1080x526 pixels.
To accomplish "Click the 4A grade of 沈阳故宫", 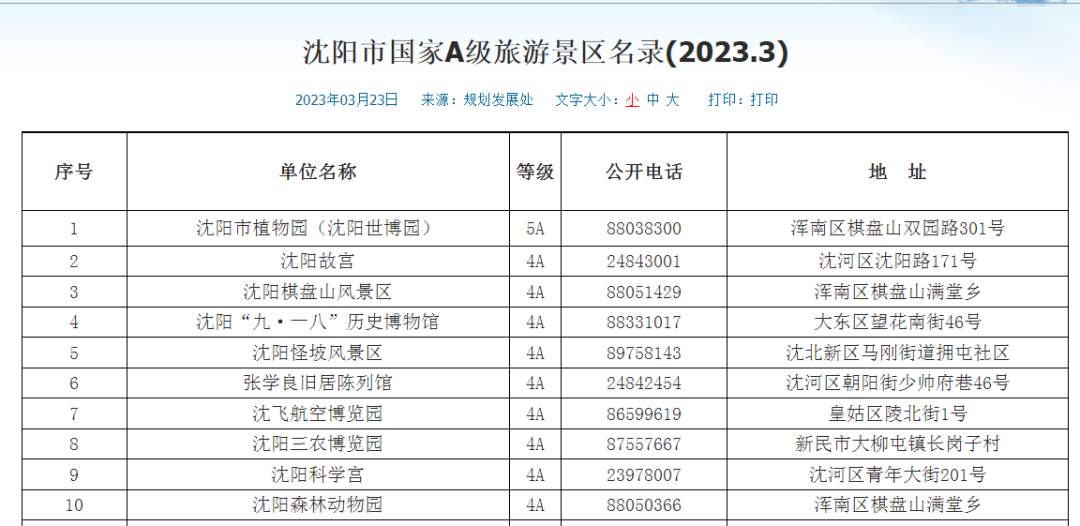I will (x=535, y=262).
